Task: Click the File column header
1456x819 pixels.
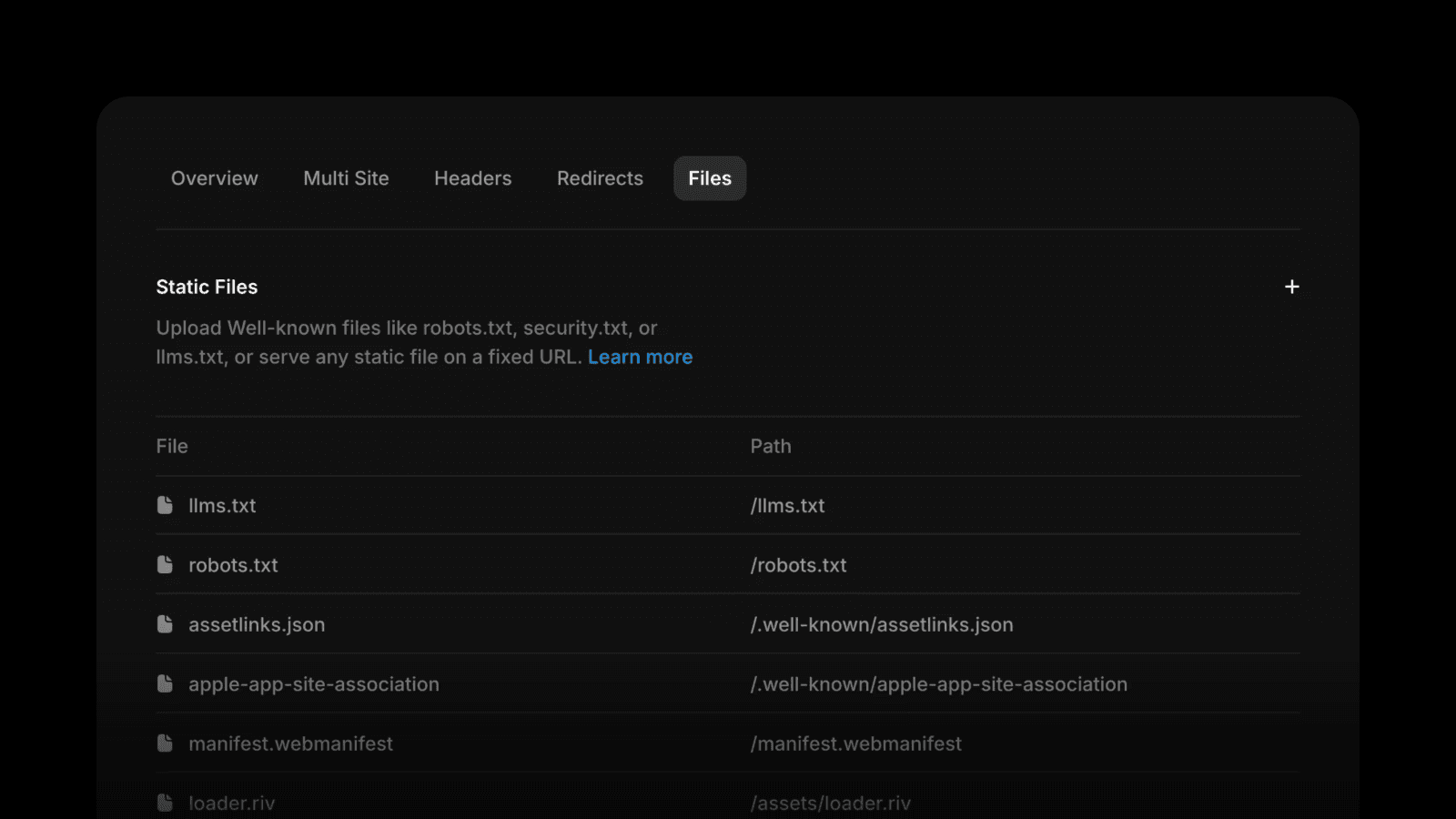Action: tap(172, 446)
